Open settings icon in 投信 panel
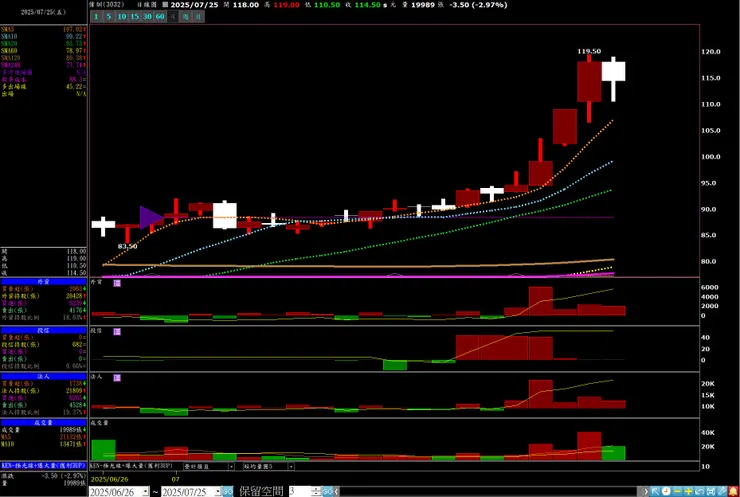The width and height of the screenshot is (740, 497). pyautogui.click(x=117, y=332)
